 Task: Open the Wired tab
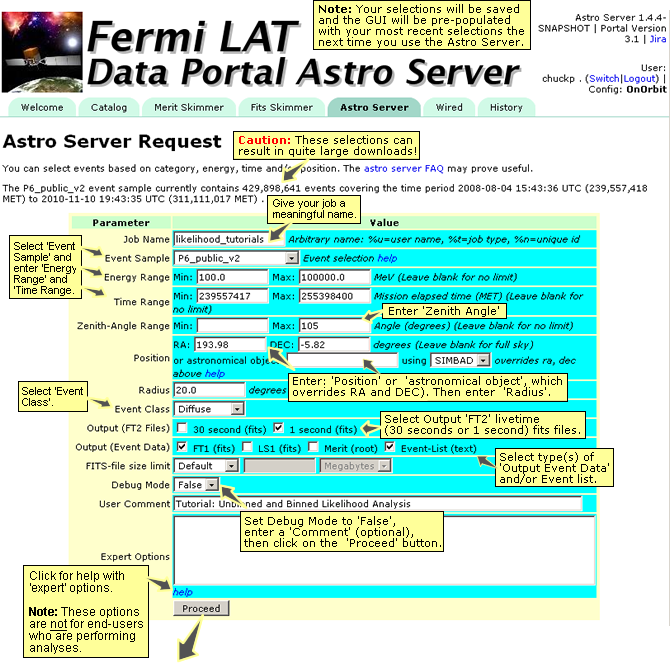click(x=449, y=107)
